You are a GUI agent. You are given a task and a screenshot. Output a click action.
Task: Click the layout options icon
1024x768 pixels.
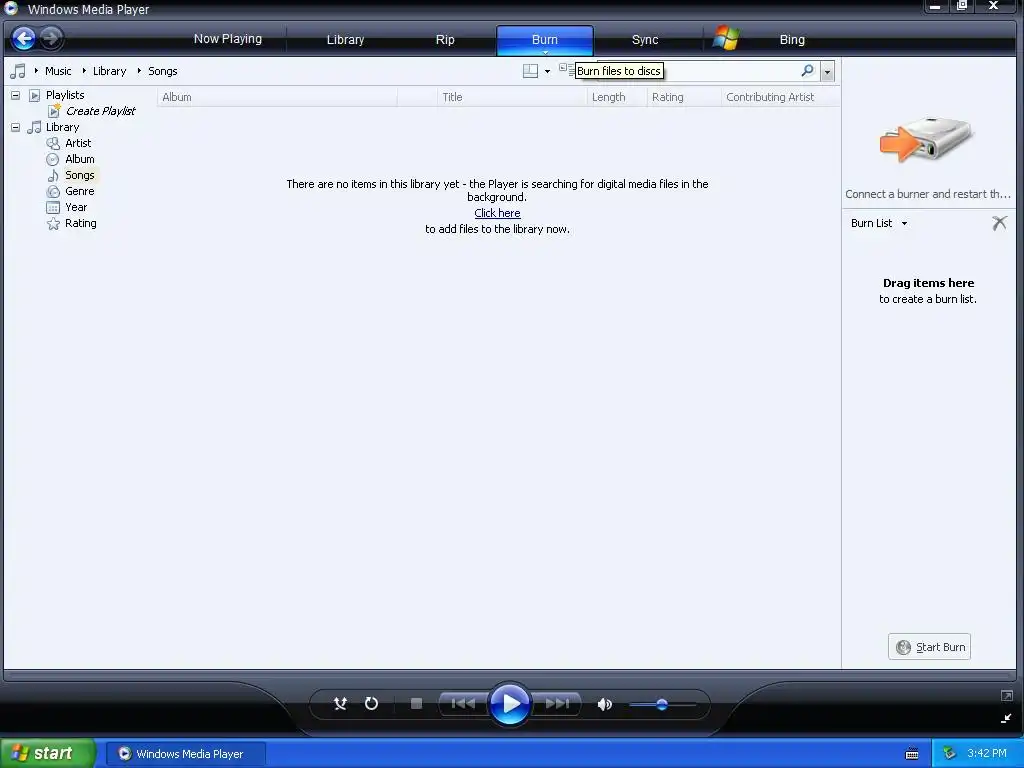pyautogui.click(x=530, y=71)
